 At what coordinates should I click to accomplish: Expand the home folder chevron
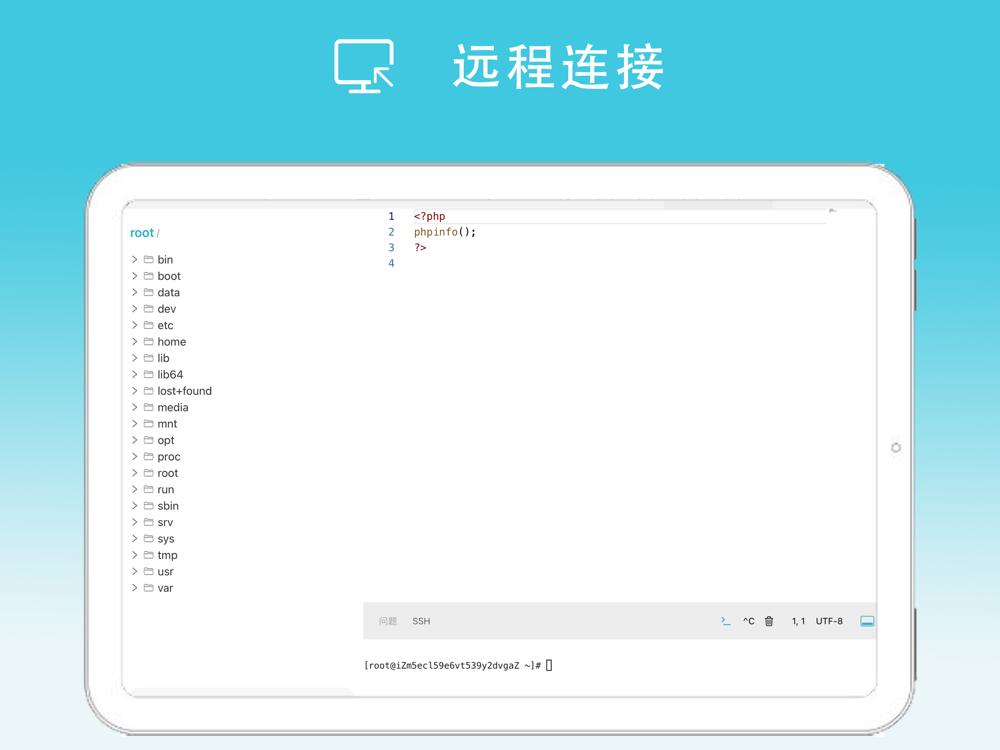135,342
